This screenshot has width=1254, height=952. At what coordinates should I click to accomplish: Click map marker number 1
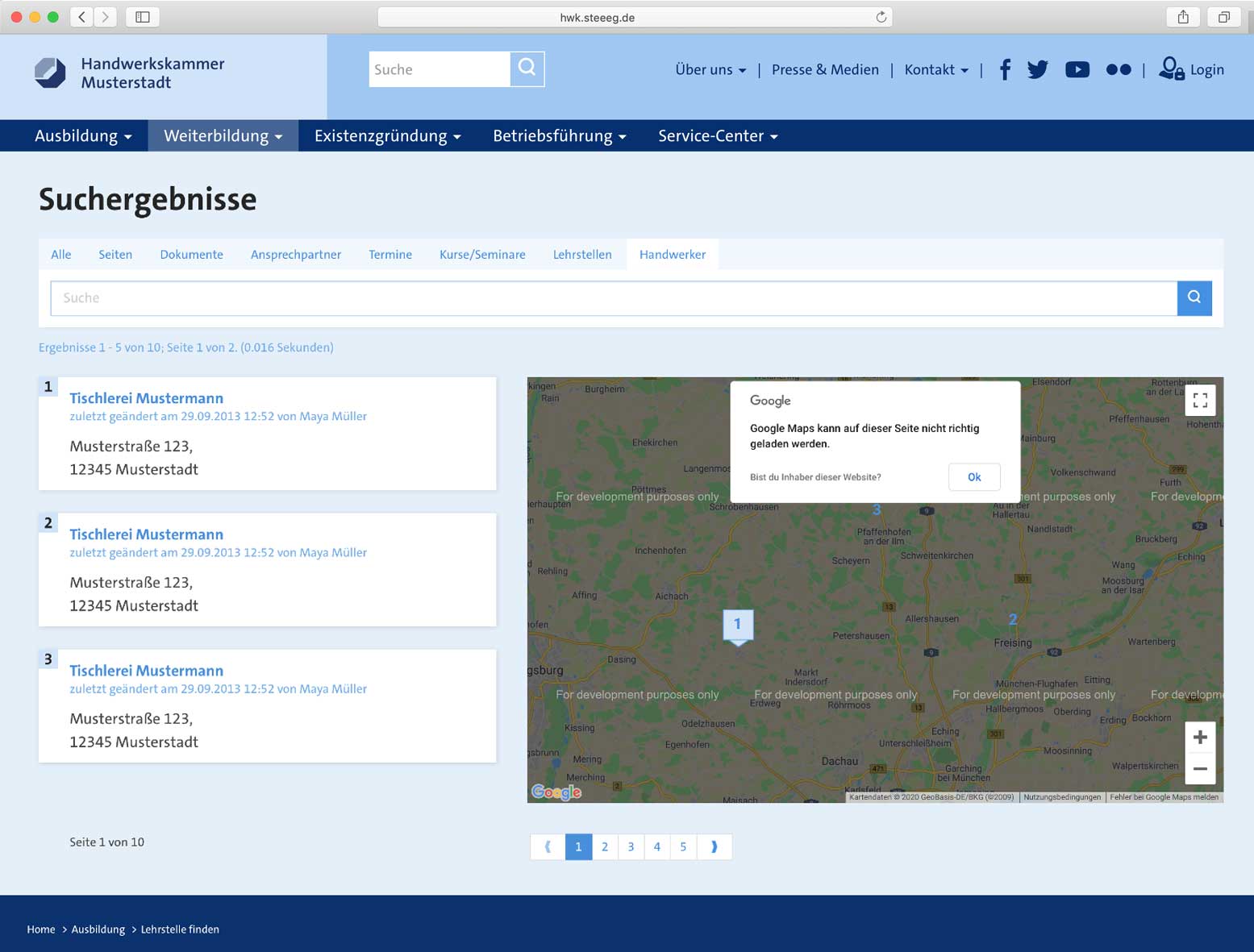point(737,625)
